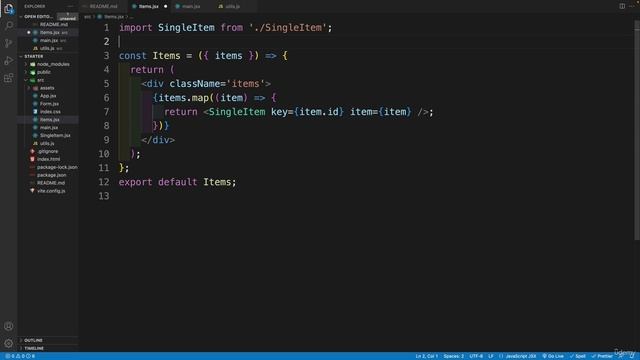This screenshot has width=640, height=360.
Task: Open the Source Control view icon
Action: pyautogui.click(x=9, y=43)
